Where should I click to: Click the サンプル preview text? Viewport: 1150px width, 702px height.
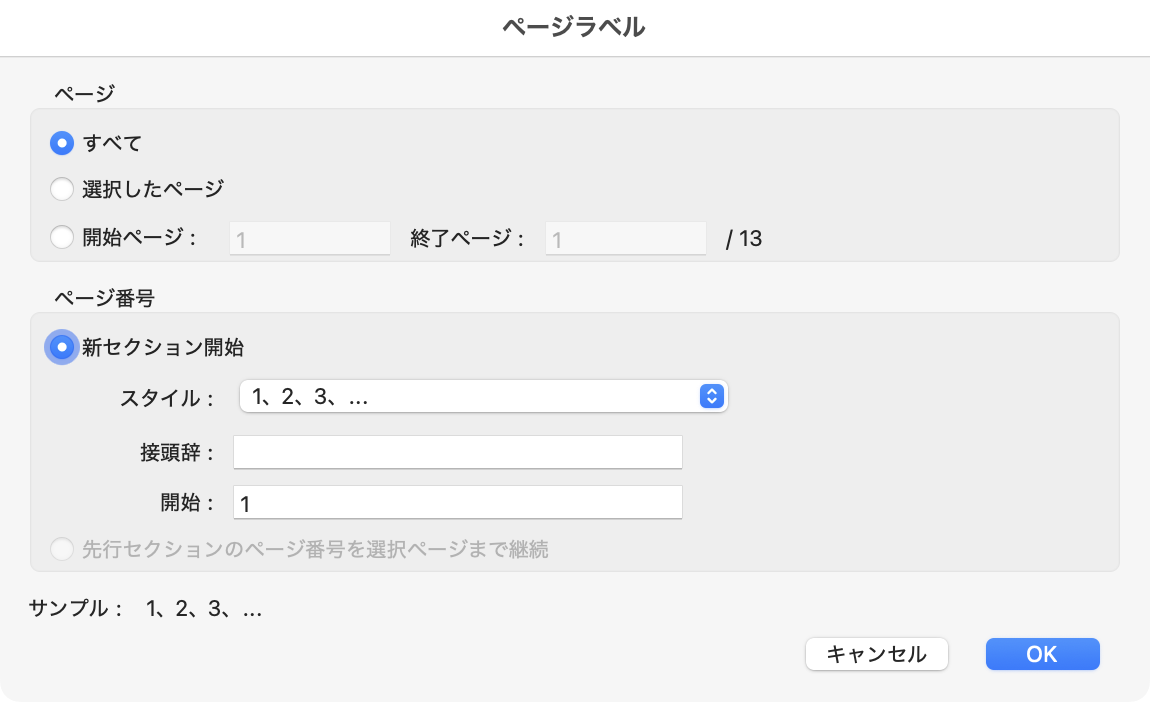pos(204,608)
